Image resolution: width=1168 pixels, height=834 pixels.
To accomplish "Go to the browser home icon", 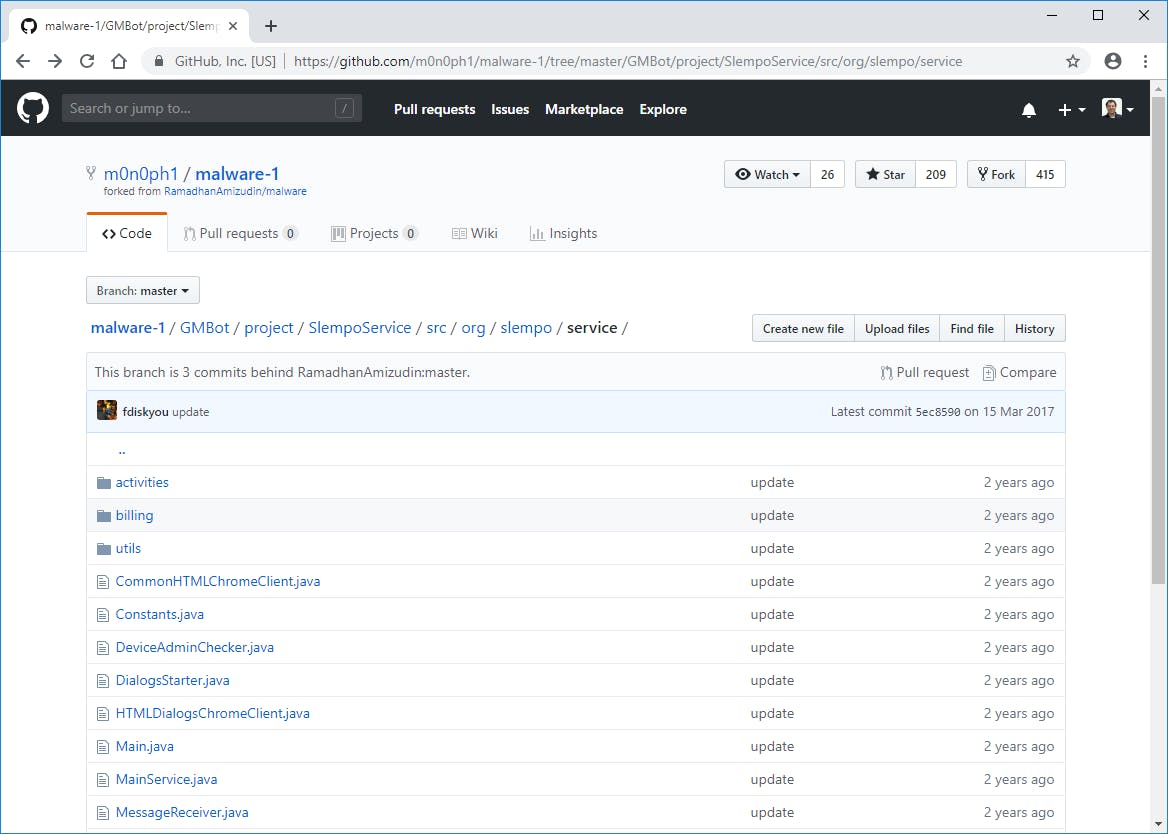I will [x=119, y=61].
